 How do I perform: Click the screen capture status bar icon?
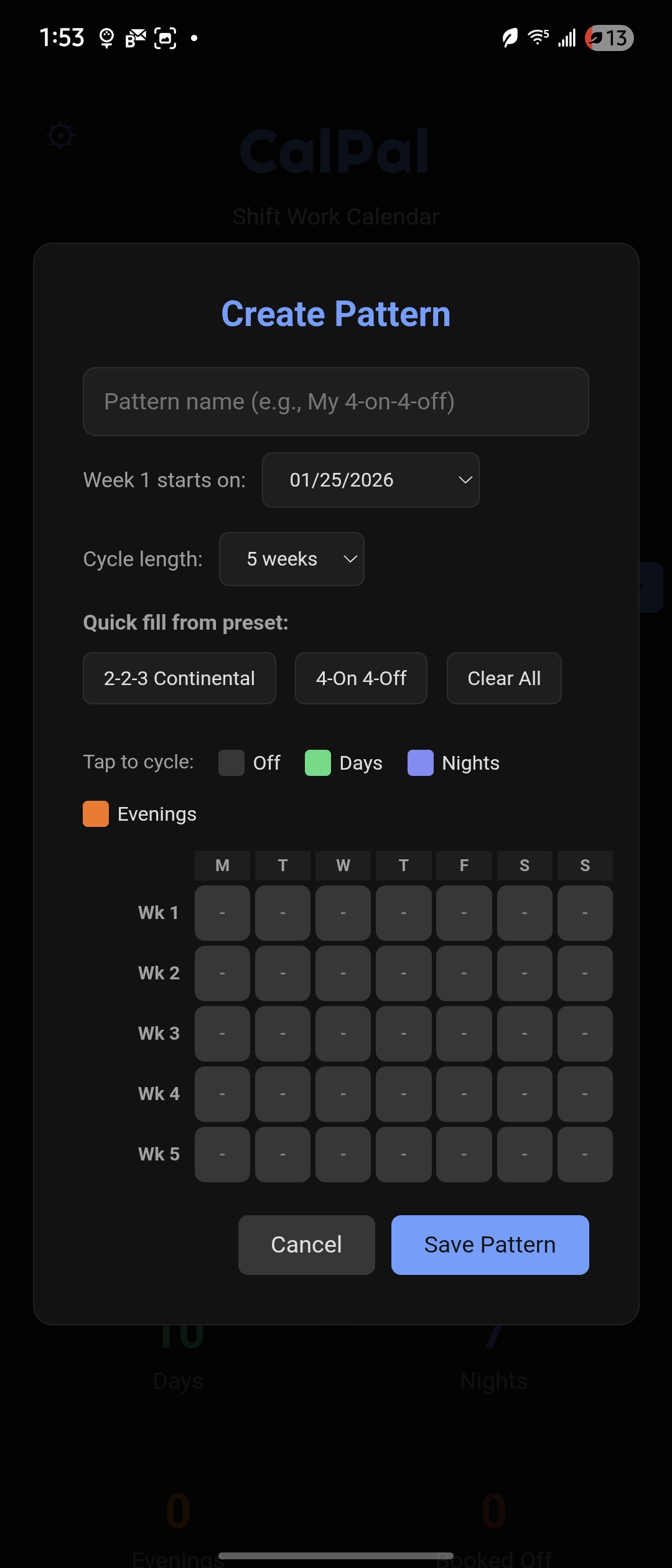coord(165,39)
